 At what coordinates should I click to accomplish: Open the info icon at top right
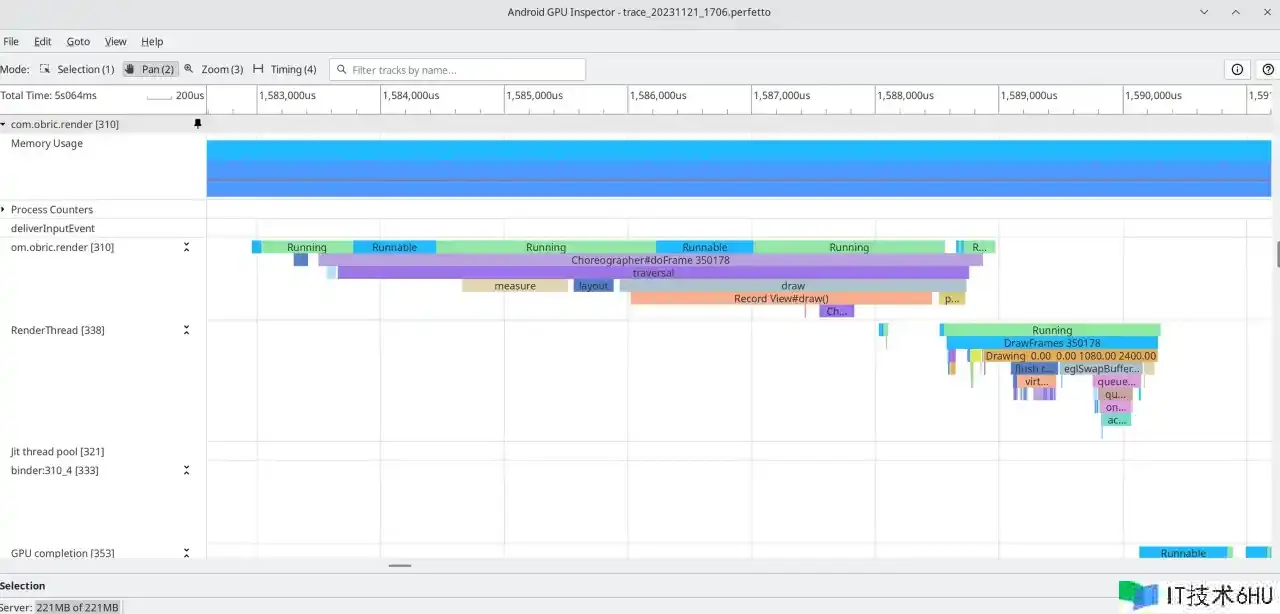pos(1237,69)
